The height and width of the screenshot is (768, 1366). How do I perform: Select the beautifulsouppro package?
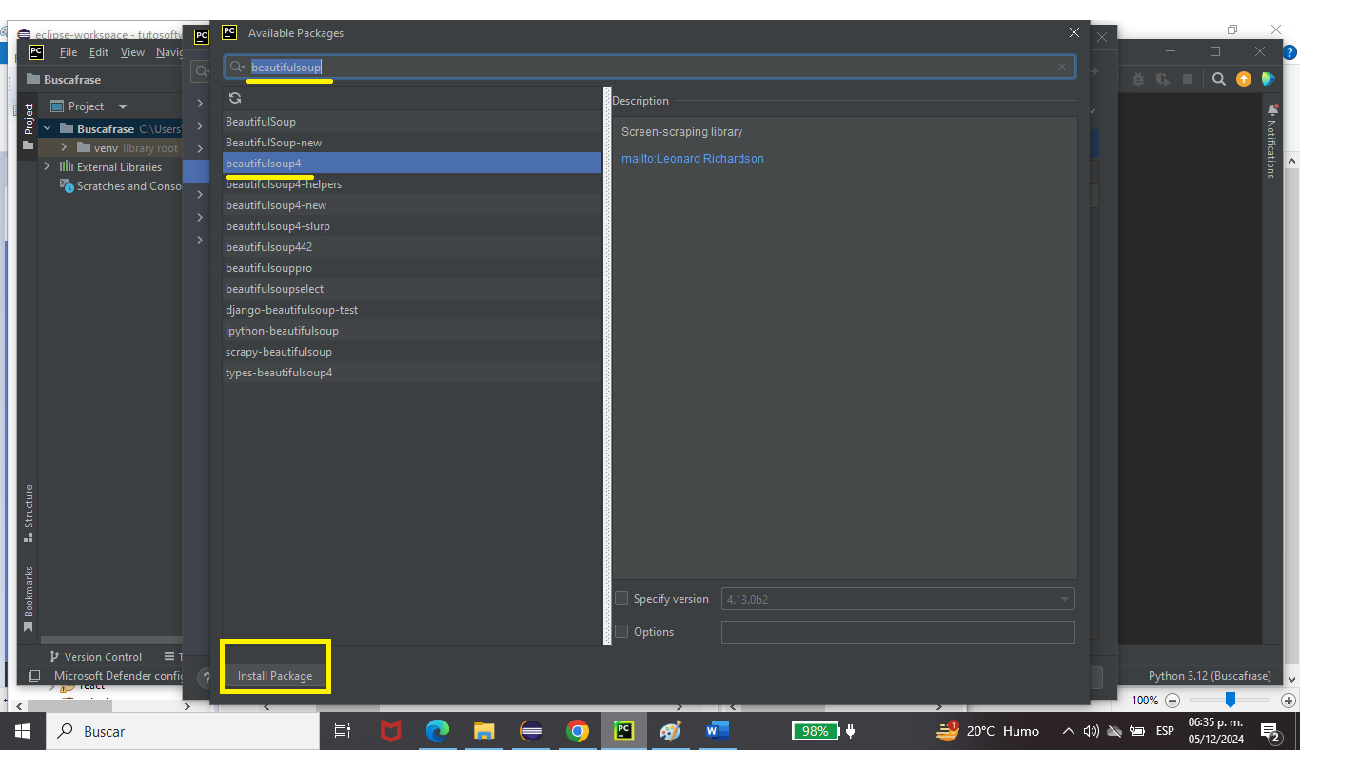point(412,268)
